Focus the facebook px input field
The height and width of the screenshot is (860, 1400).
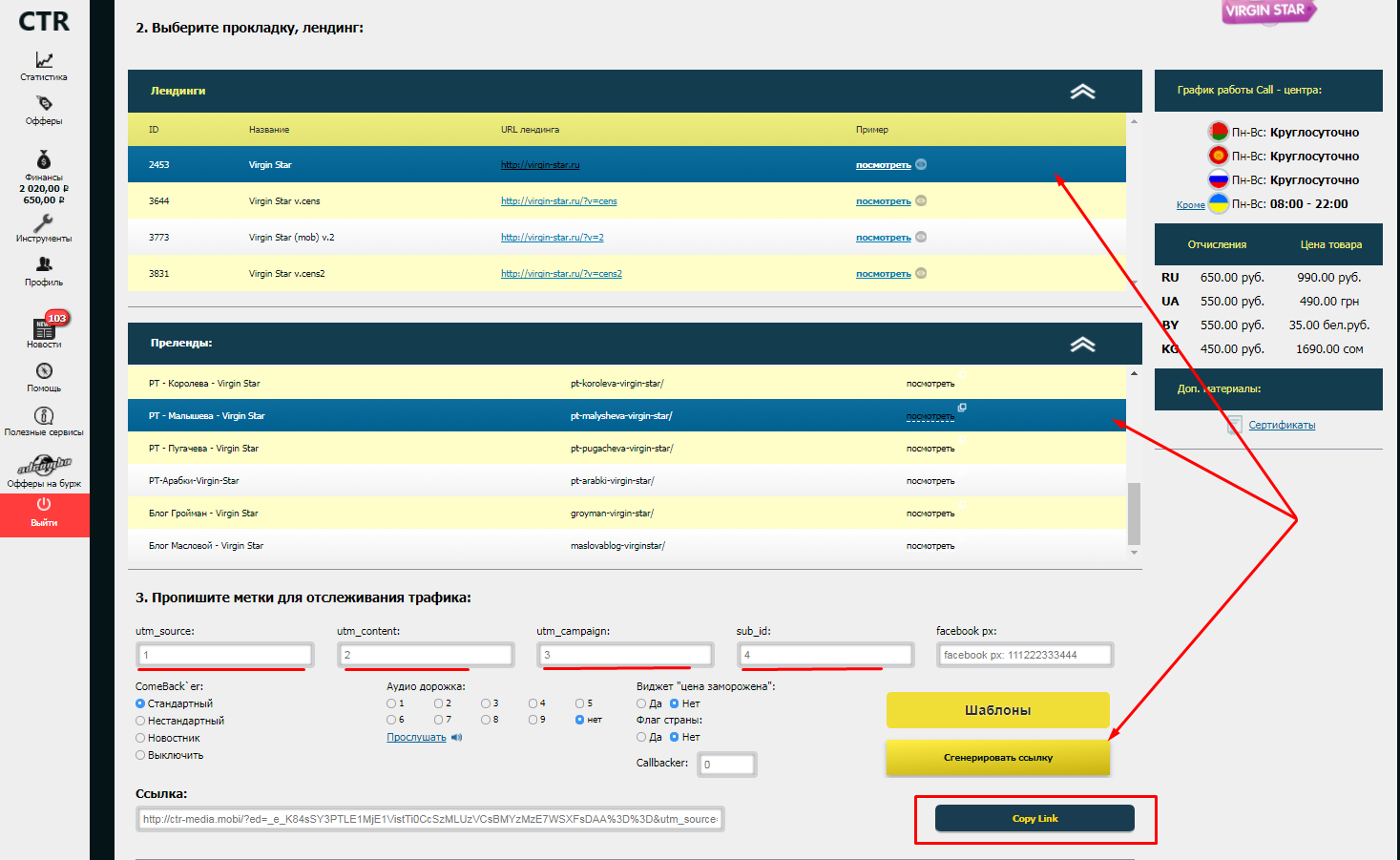tap(1025, 655)
